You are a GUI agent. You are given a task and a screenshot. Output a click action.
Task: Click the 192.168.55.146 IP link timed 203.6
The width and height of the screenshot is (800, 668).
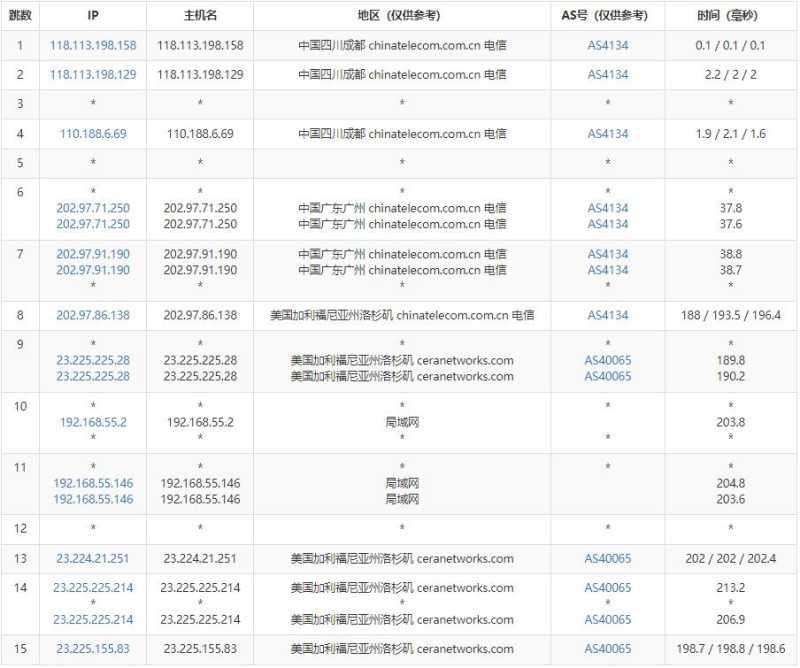(93, 499)
